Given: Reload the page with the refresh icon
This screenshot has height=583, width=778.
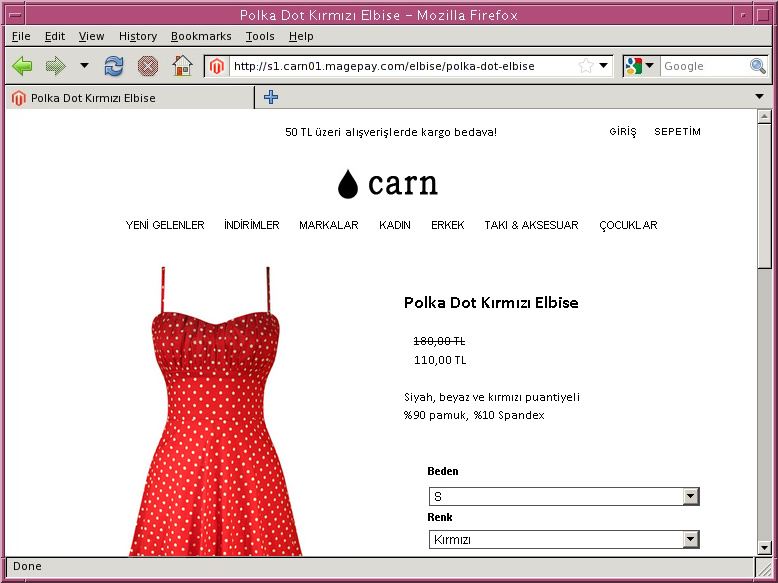Looking at the screenshot, I should (x=114, y=66).
